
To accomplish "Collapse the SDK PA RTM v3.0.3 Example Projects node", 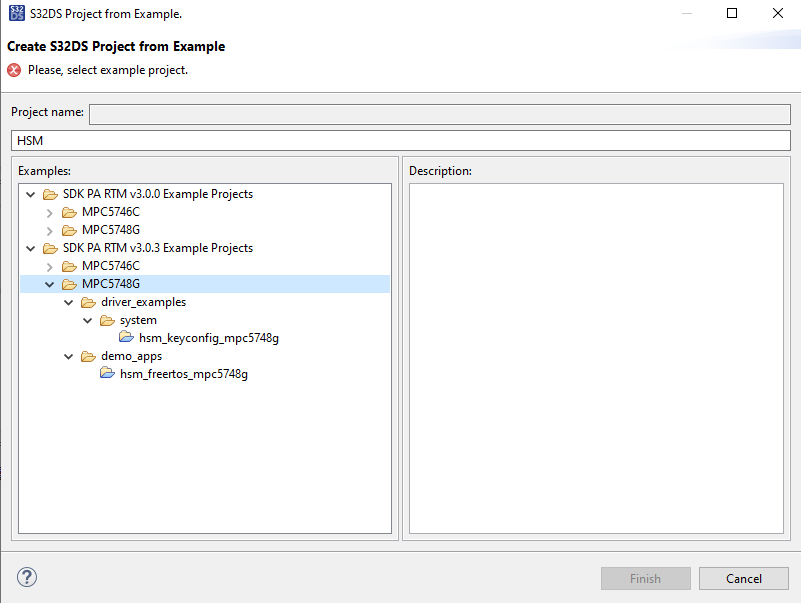I will point(30,247).
